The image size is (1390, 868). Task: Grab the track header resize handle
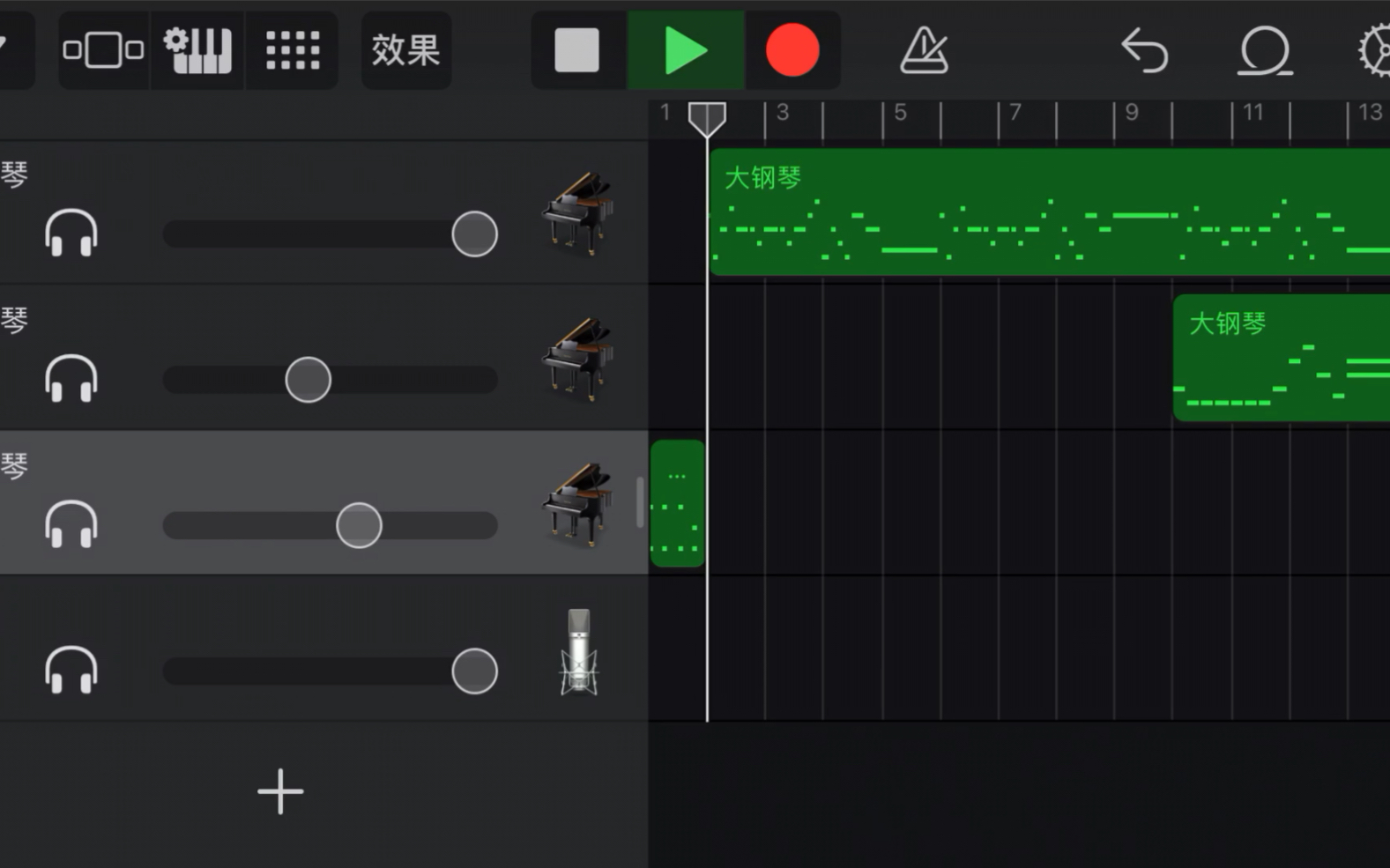[640, 502]
